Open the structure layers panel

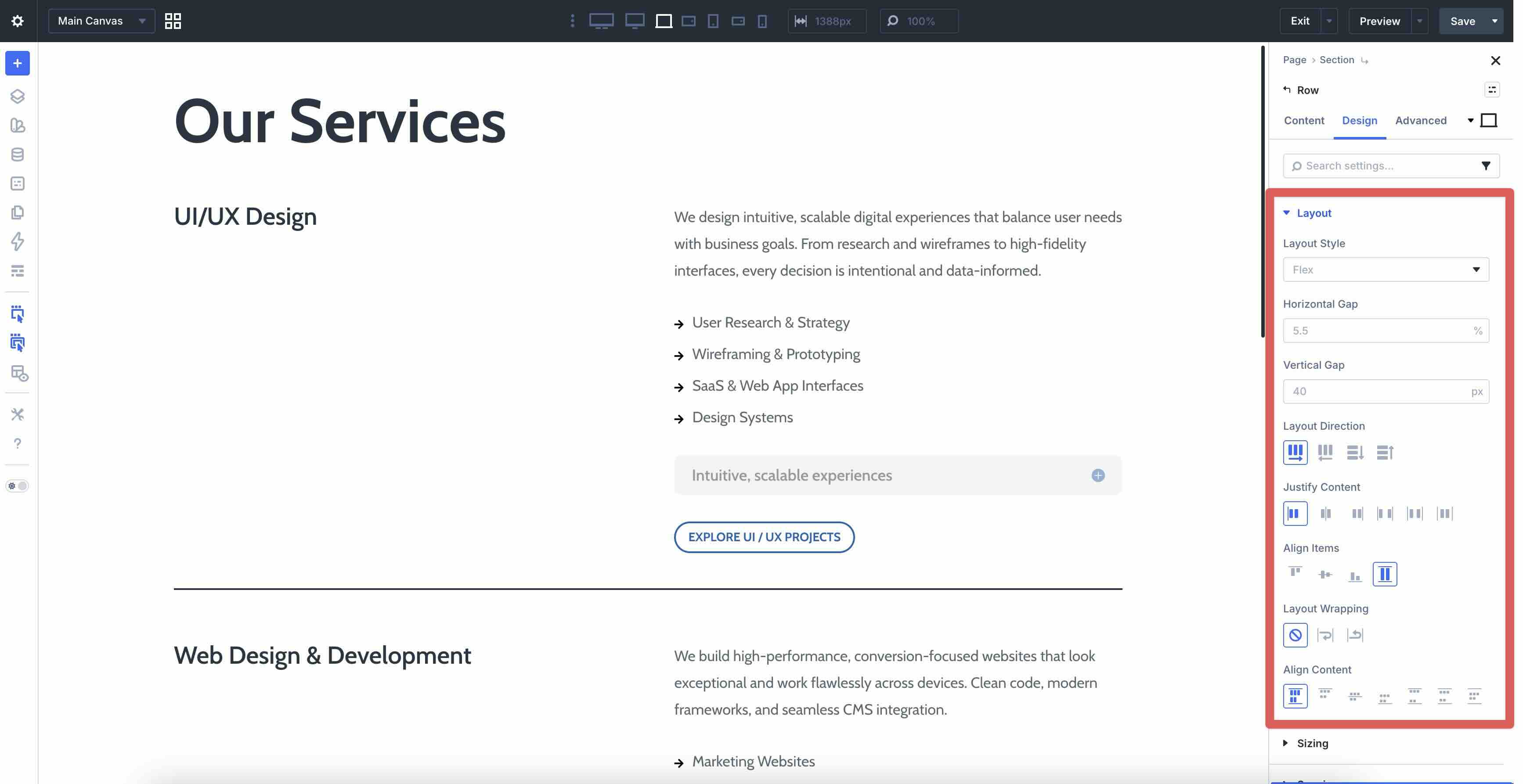17,96
